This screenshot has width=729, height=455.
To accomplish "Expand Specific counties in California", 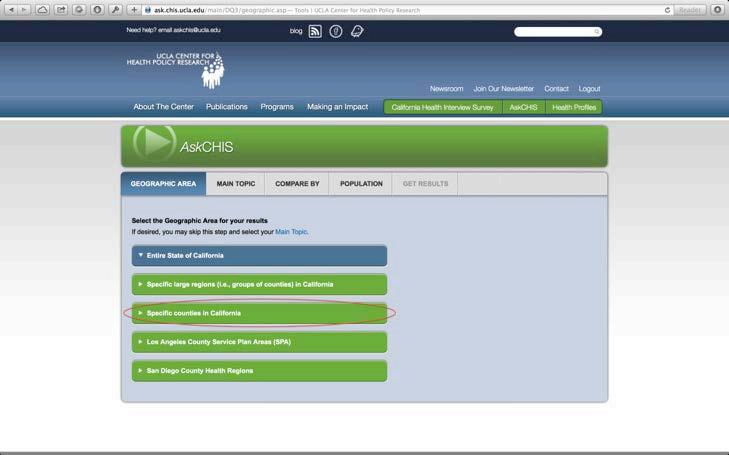I will point(259,313).
